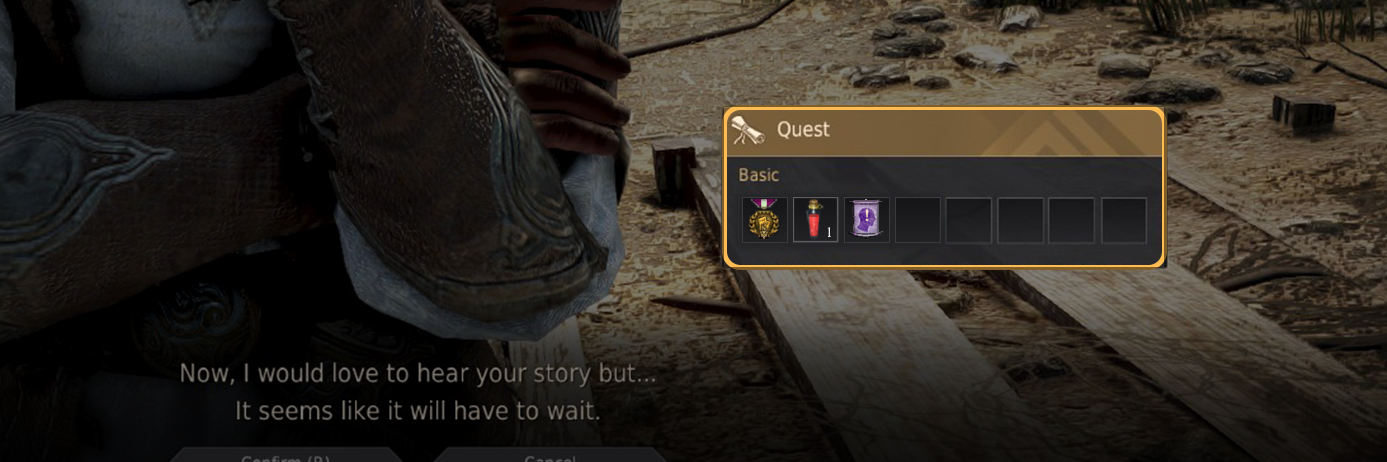
Task: Click the quest scroll icon in the header
Action: 746,130
